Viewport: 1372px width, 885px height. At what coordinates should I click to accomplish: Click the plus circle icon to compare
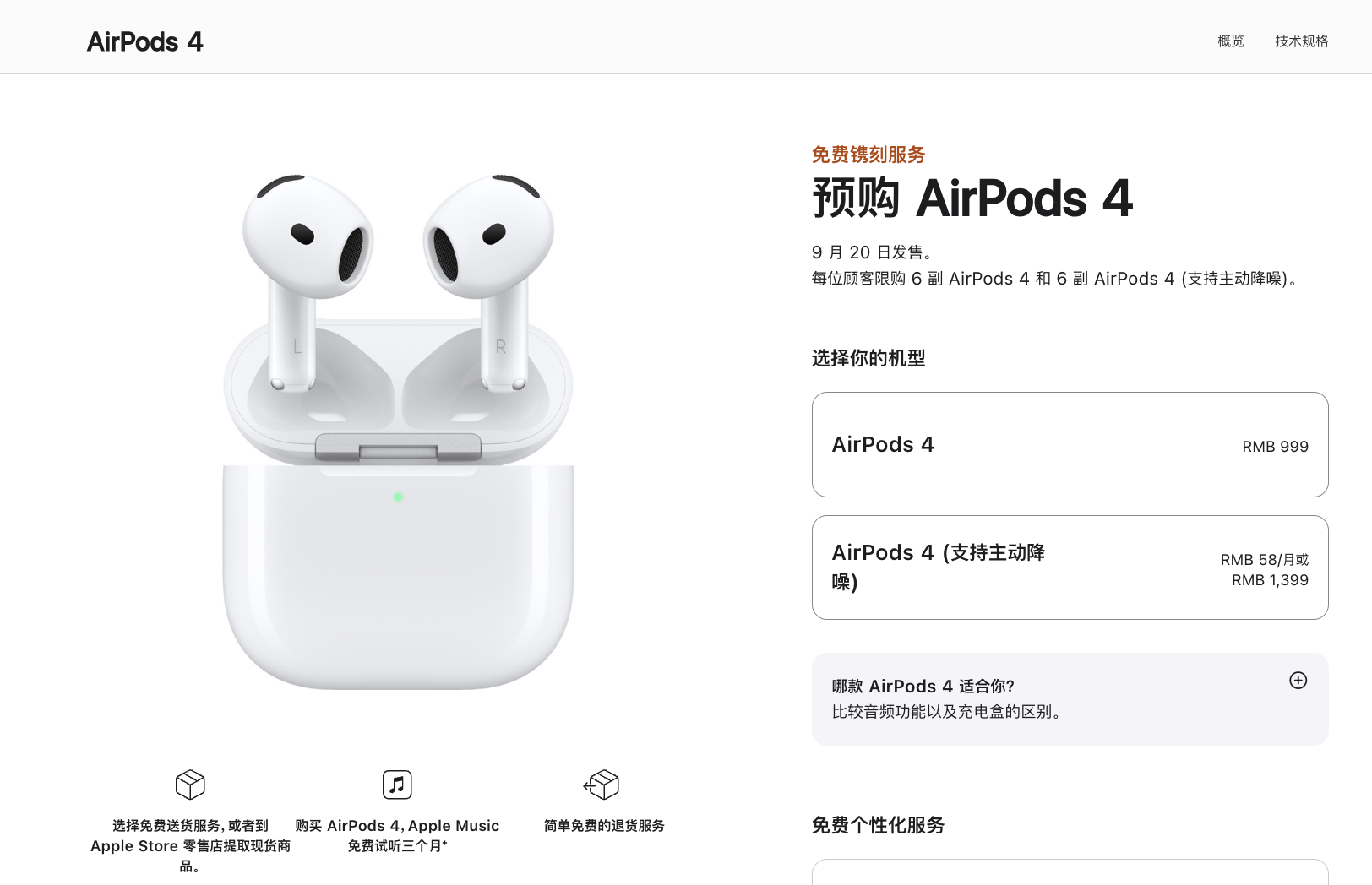pyautogui.click(x=1298, y=681)
